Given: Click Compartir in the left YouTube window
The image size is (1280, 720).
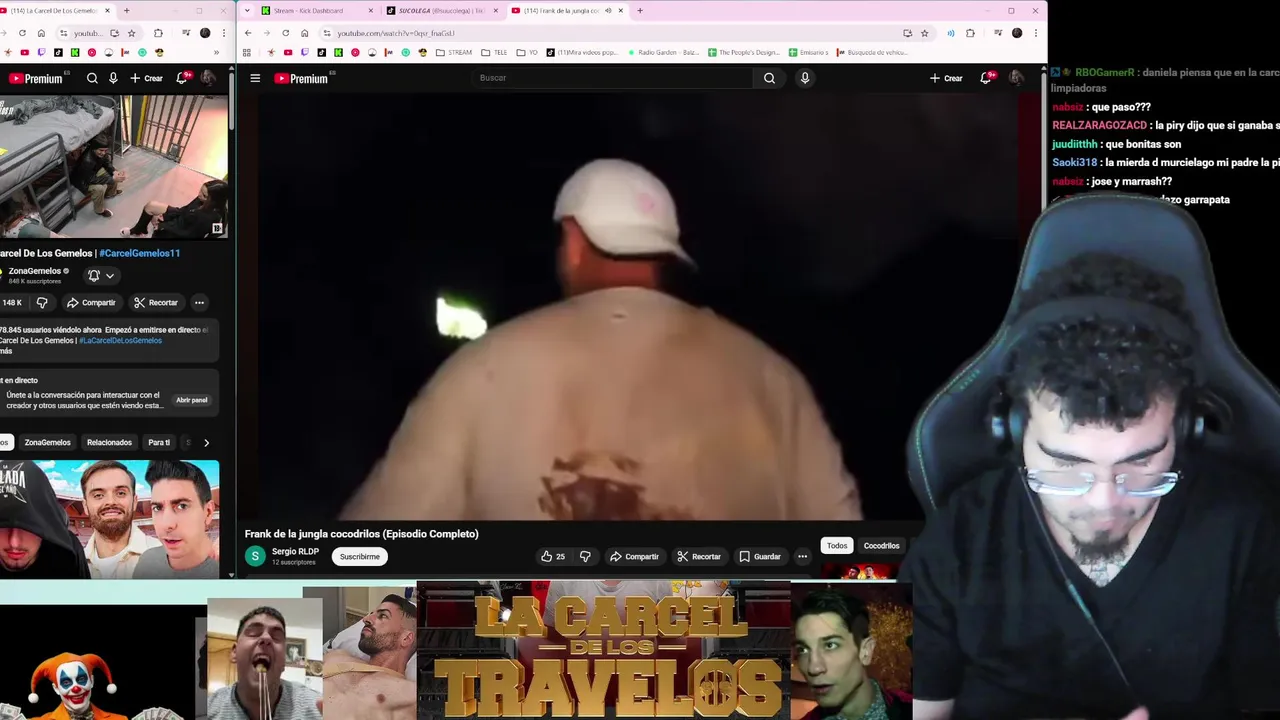Looking at the screenshot, I should tap(91, 302).
